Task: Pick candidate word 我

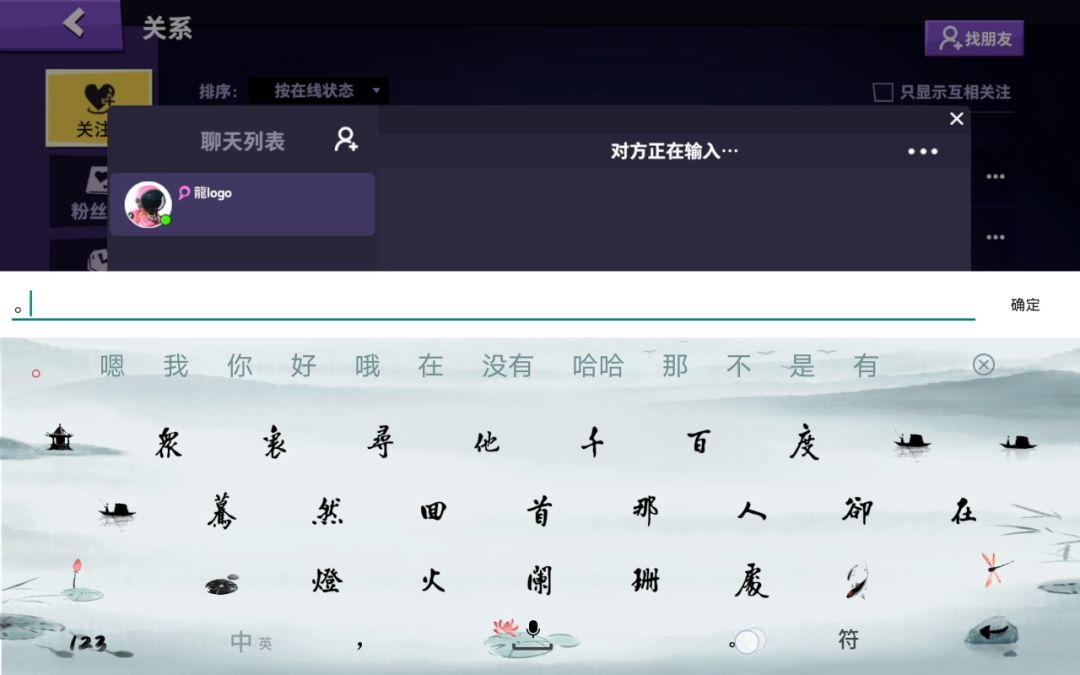Action: point(176,365)
